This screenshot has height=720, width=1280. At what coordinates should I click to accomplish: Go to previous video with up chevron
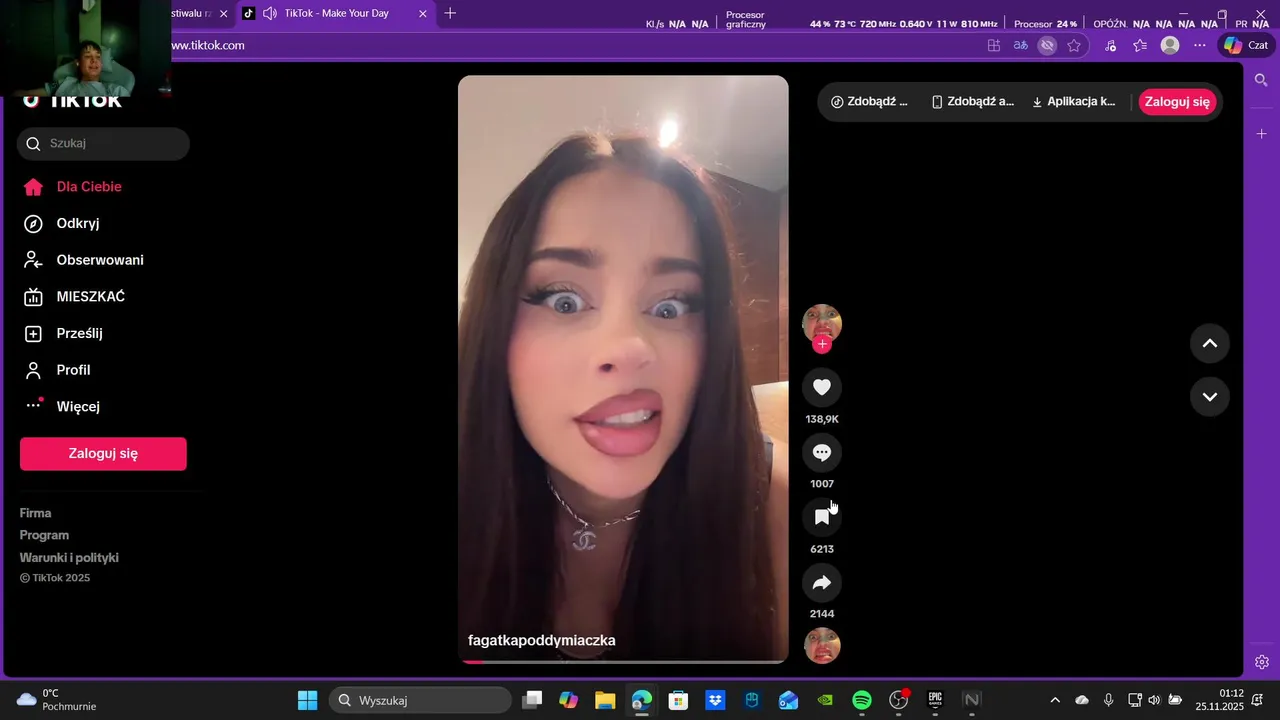click(1209, 343)
